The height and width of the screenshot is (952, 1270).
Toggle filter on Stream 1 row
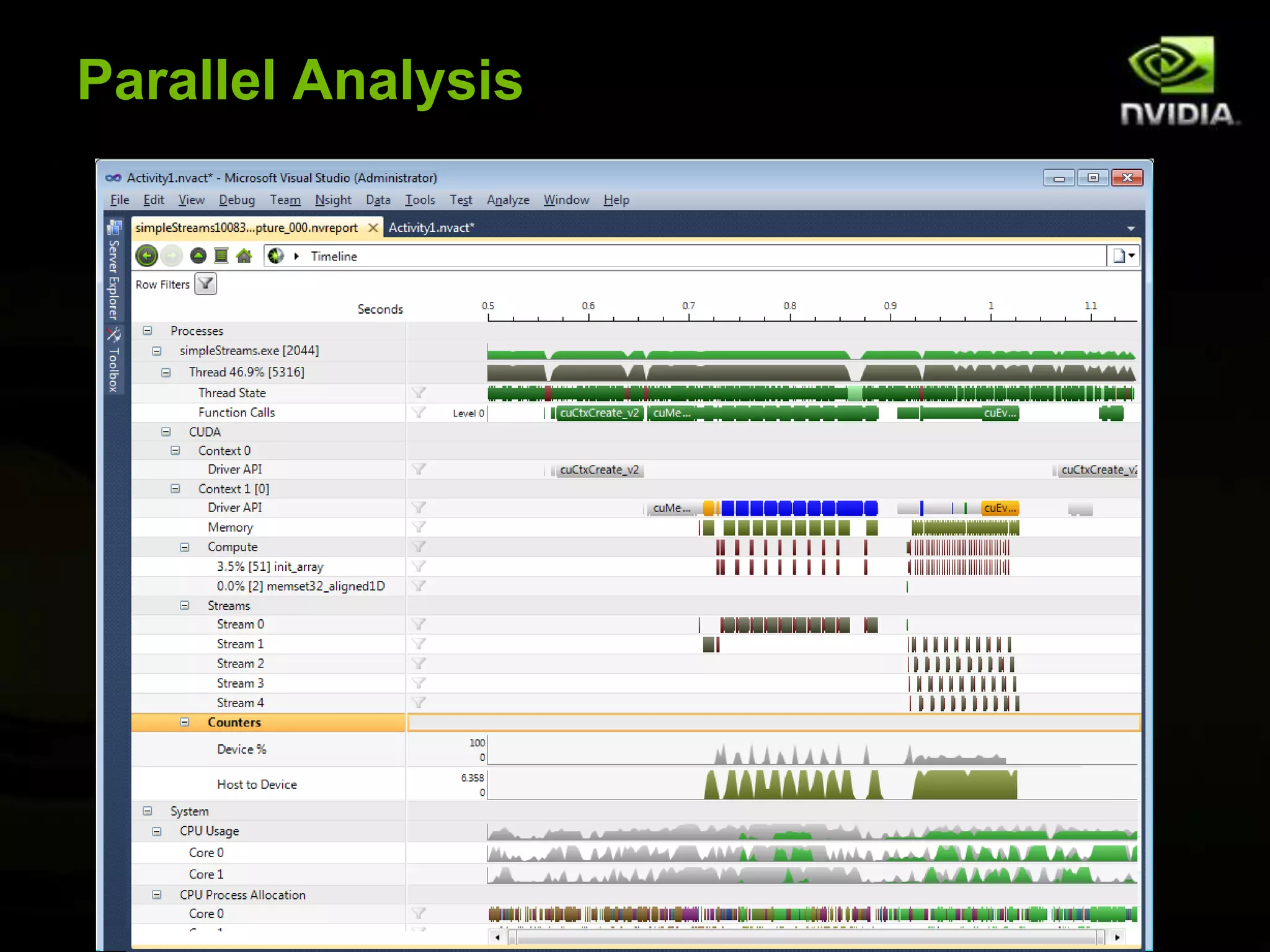pyautogui.click(x=419, y=644)
